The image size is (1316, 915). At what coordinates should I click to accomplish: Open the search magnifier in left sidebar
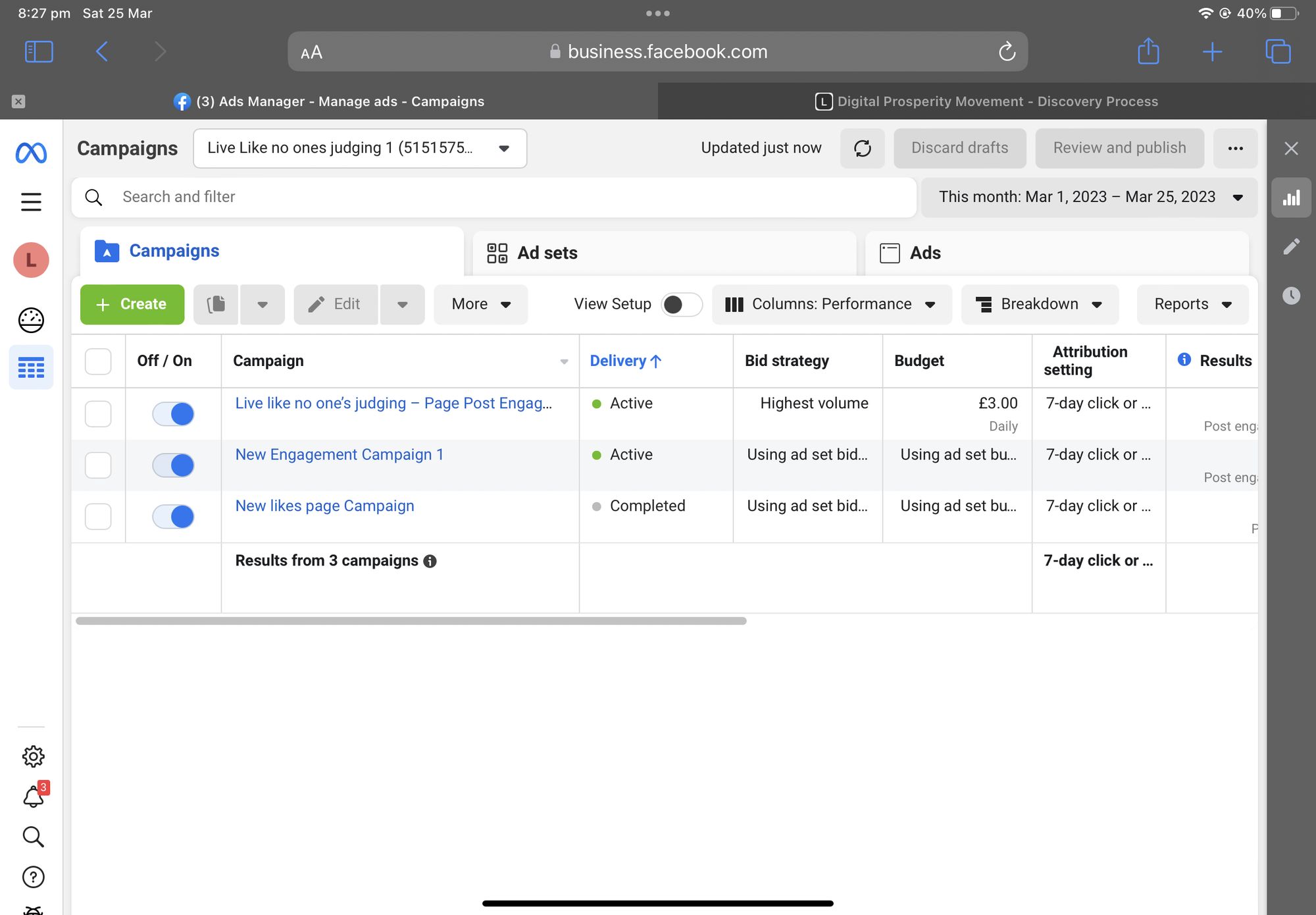tap(33, 837)
